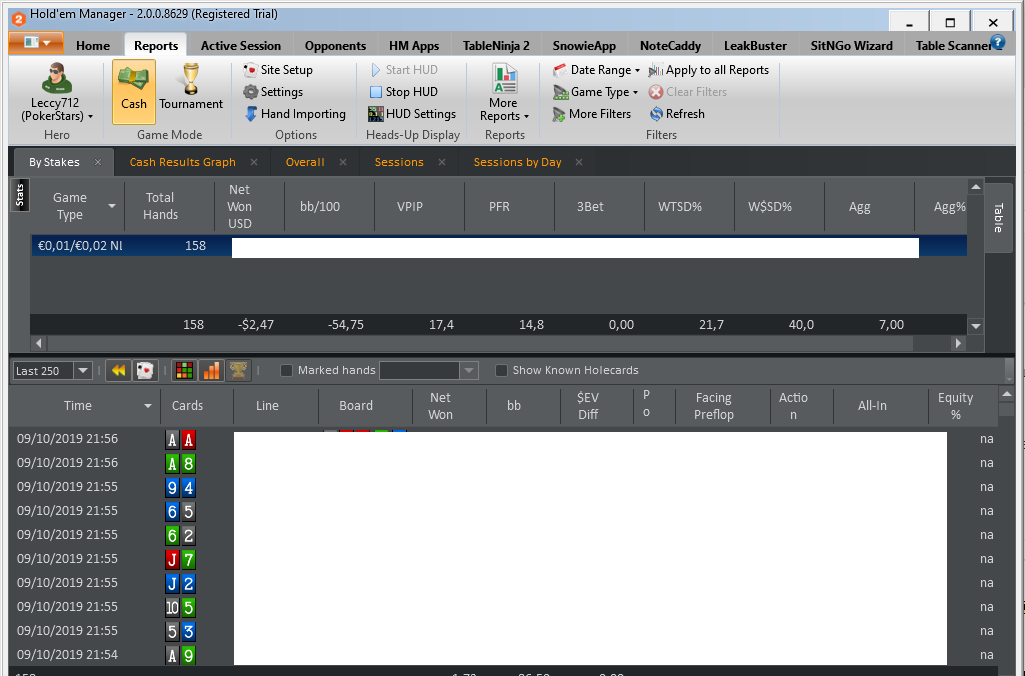The width and height of the screenshot is (1025, 676).
Task: Sort by the Board column header
Action: 356,406
